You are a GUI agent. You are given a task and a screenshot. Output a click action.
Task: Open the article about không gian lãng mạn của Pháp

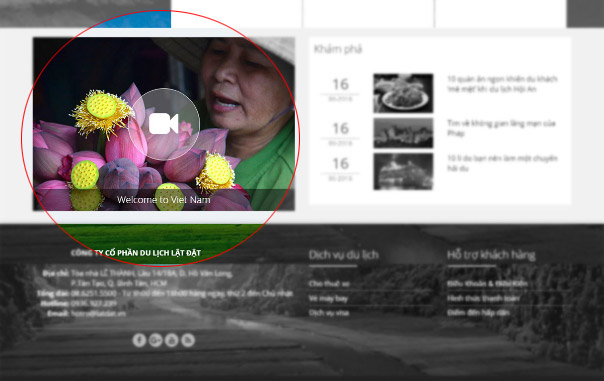(x=501, y=128)
